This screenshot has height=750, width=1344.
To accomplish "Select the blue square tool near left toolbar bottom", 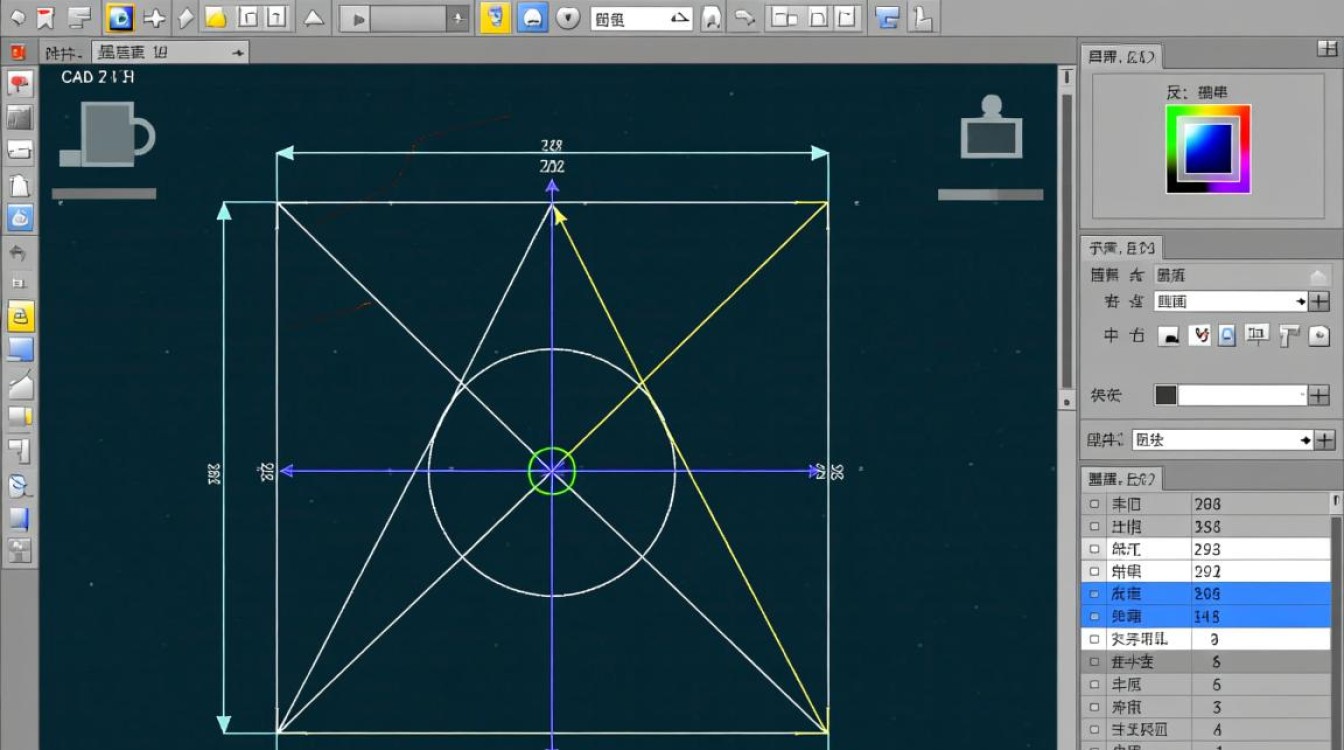I will coord(20,518).
